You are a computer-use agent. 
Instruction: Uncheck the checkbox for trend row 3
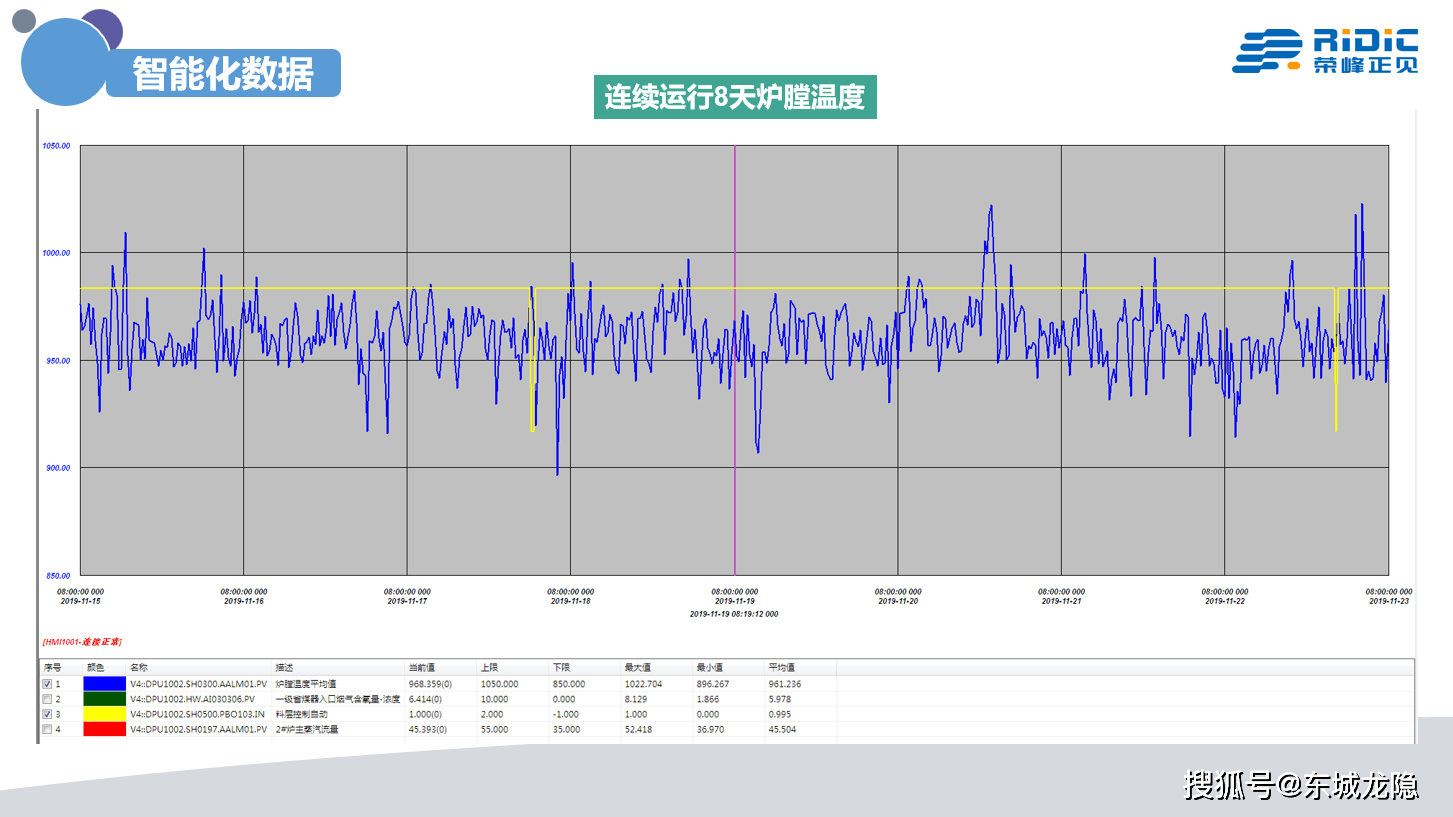click(47, 714)
